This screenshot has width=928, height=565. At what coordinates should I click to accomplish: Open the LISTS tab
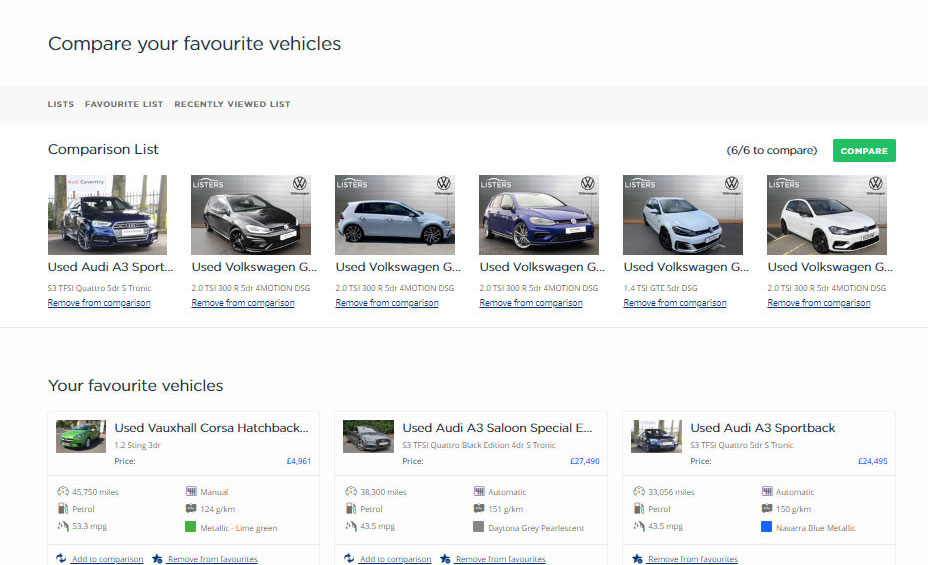point(61,104)
